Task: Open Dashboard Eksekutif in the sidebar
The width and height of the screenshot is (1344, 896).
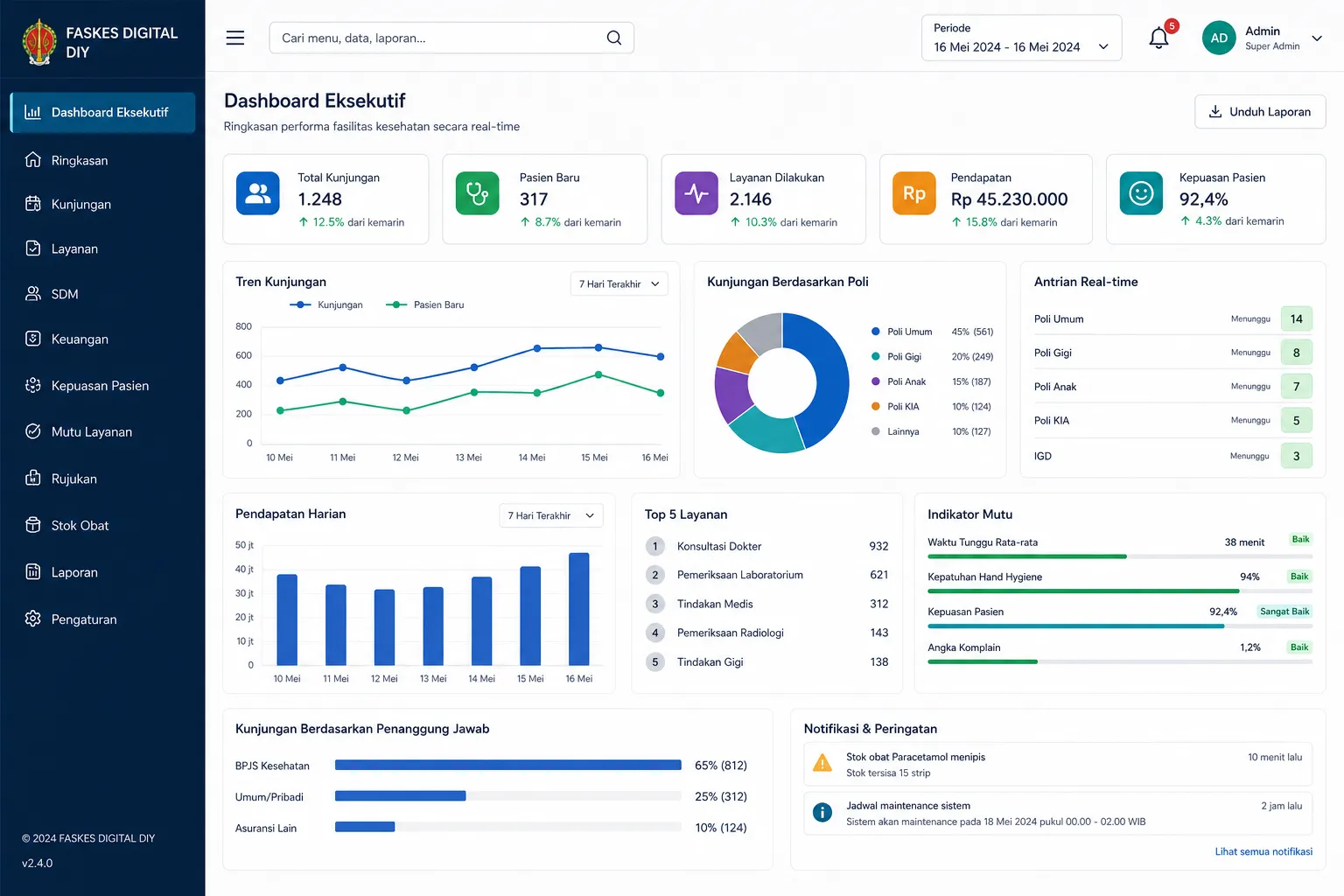Action: (102, 112)
